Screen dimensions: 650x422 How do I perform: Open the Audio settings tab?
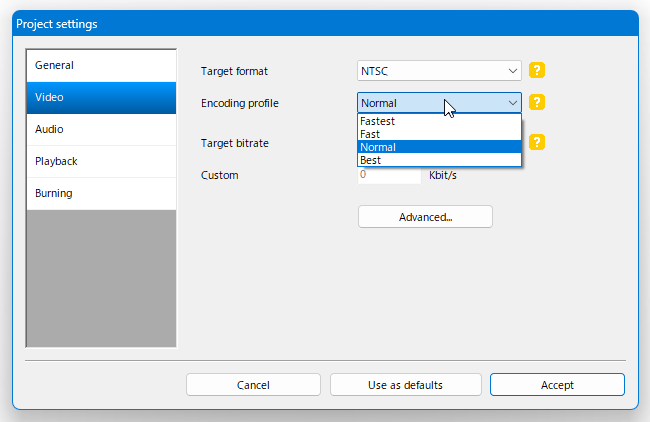pyautogui.click(x=101, y=129)
